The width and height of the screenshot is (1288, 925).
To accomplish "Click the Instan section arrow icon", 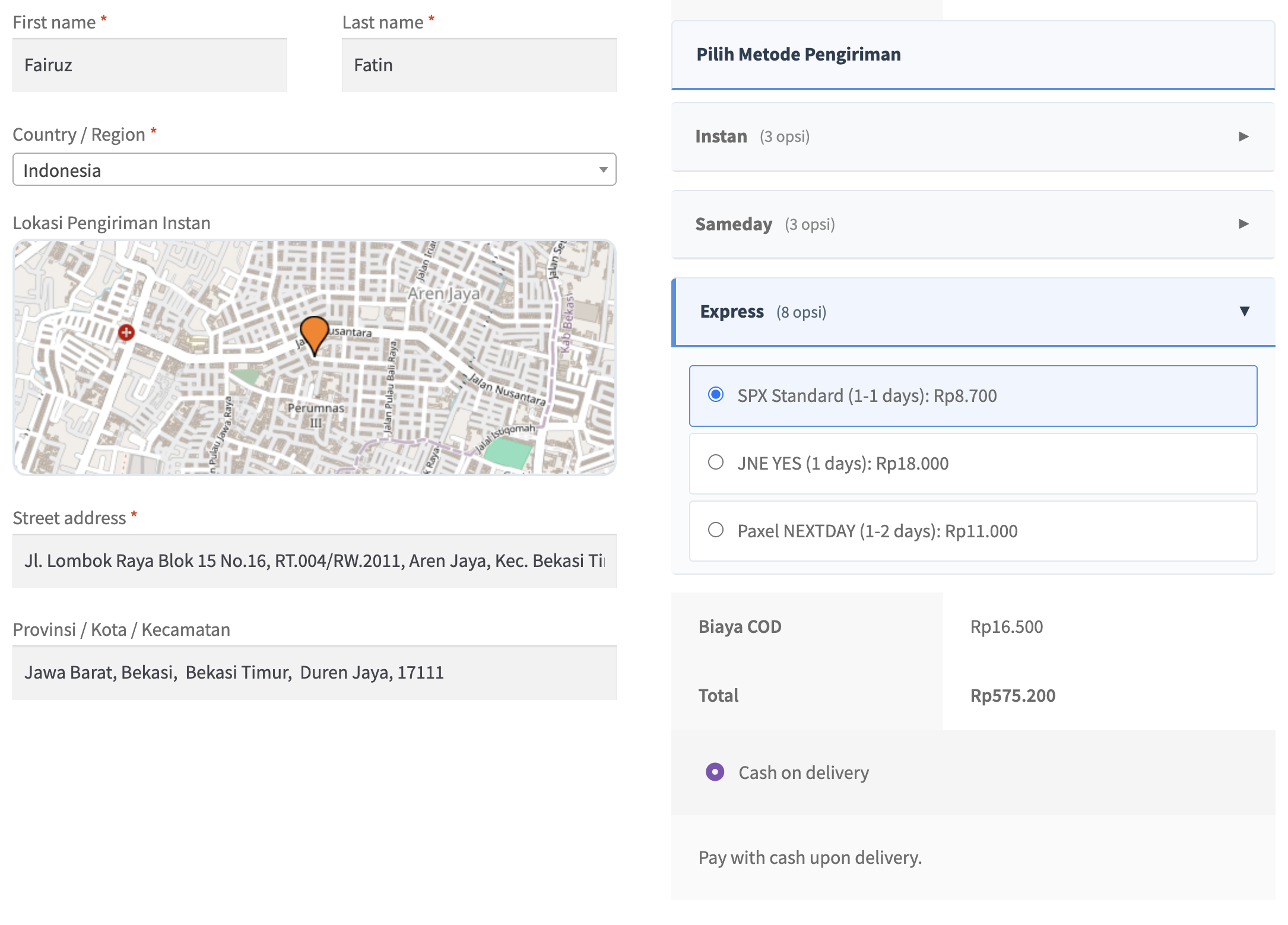I will pyautogui.click(x=1243, y=136).
